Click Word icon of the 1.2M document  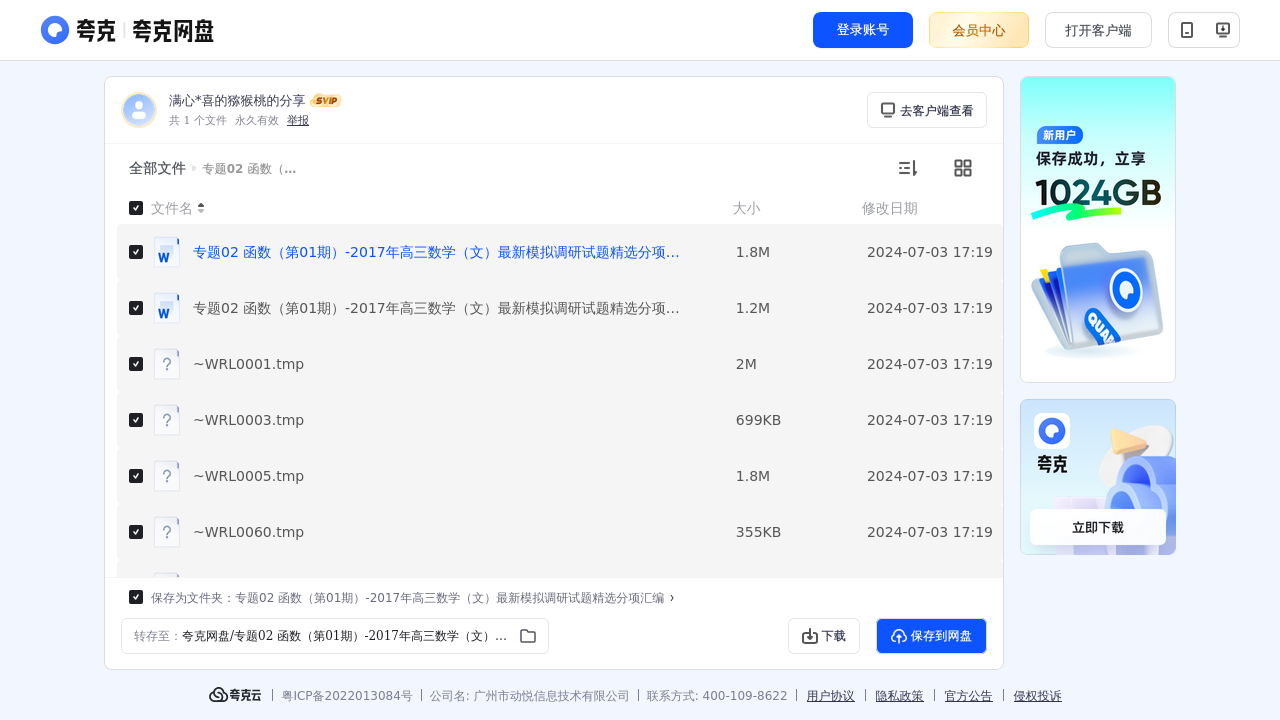click(x=167, y=308)
